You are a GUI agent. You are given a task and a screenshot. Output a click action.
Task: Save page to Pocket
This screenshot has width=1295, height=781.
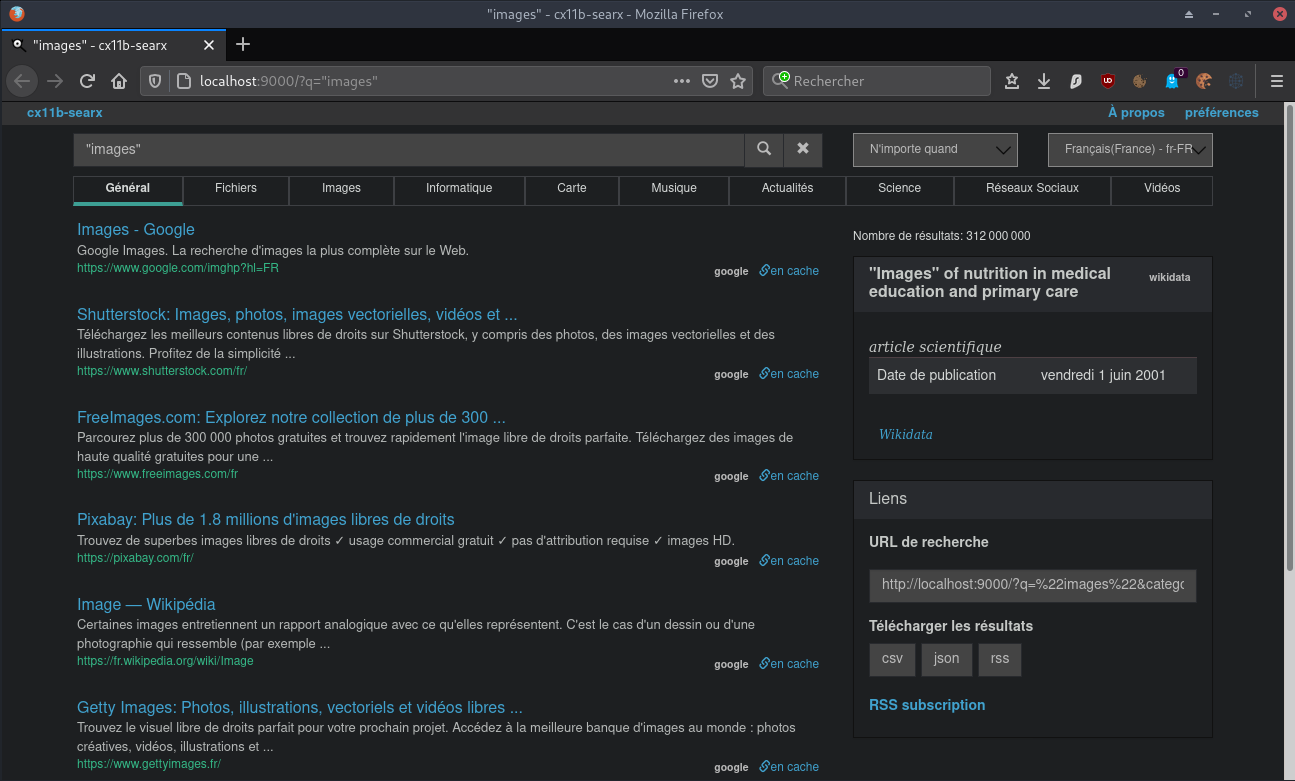click(710, 81)
